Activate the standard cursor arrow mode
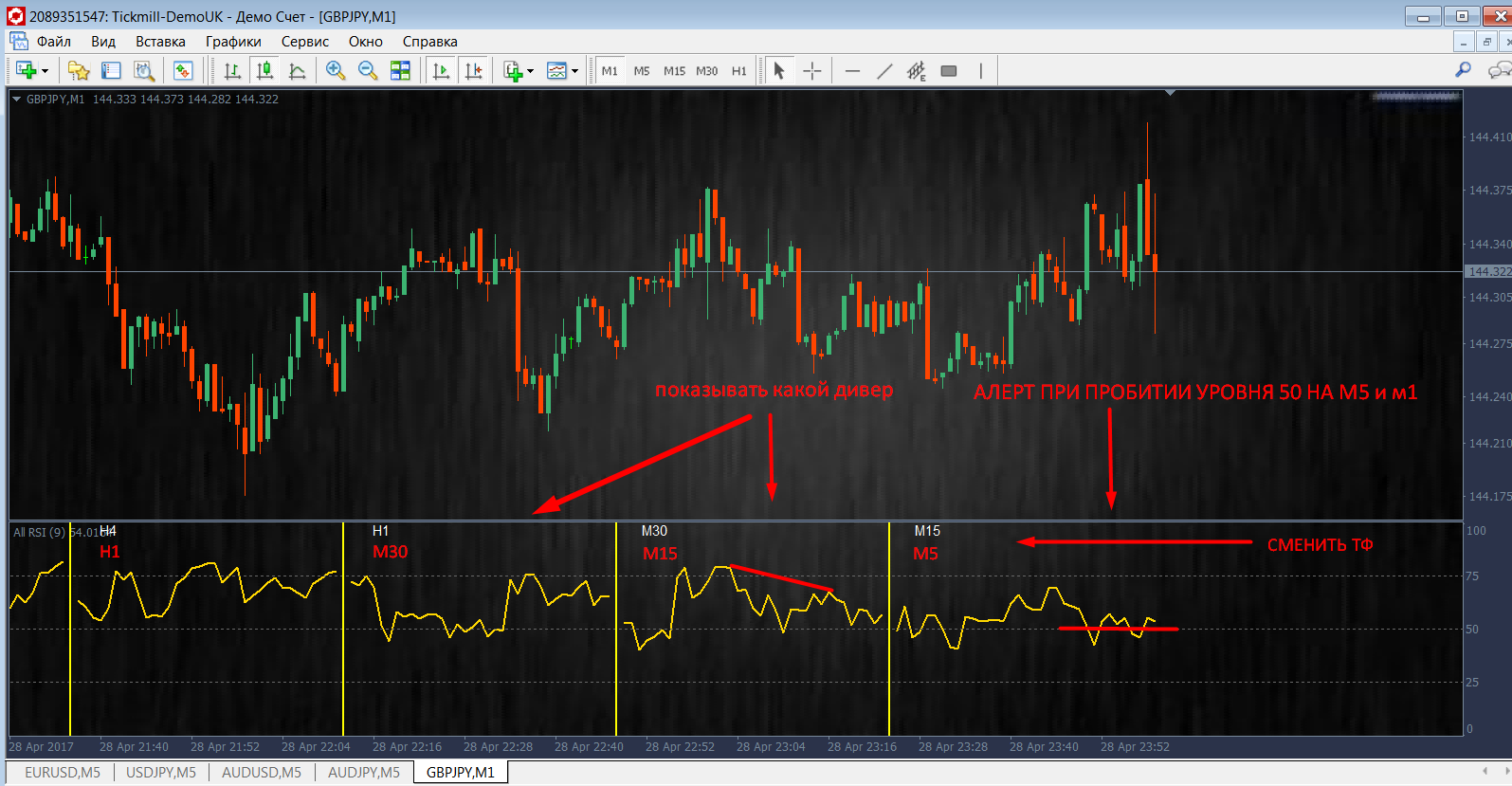1512x786 pixels. pyautogui.click(x=779, y=71)
